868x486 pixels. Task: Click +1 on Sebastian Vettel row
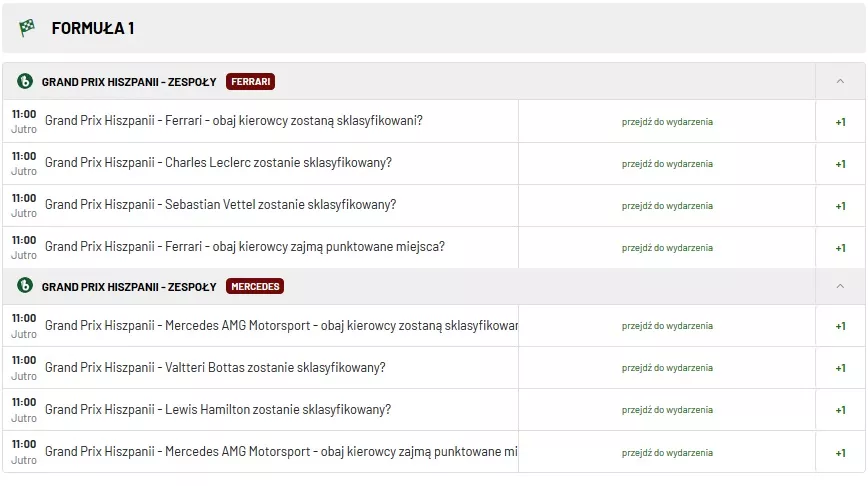840,206
